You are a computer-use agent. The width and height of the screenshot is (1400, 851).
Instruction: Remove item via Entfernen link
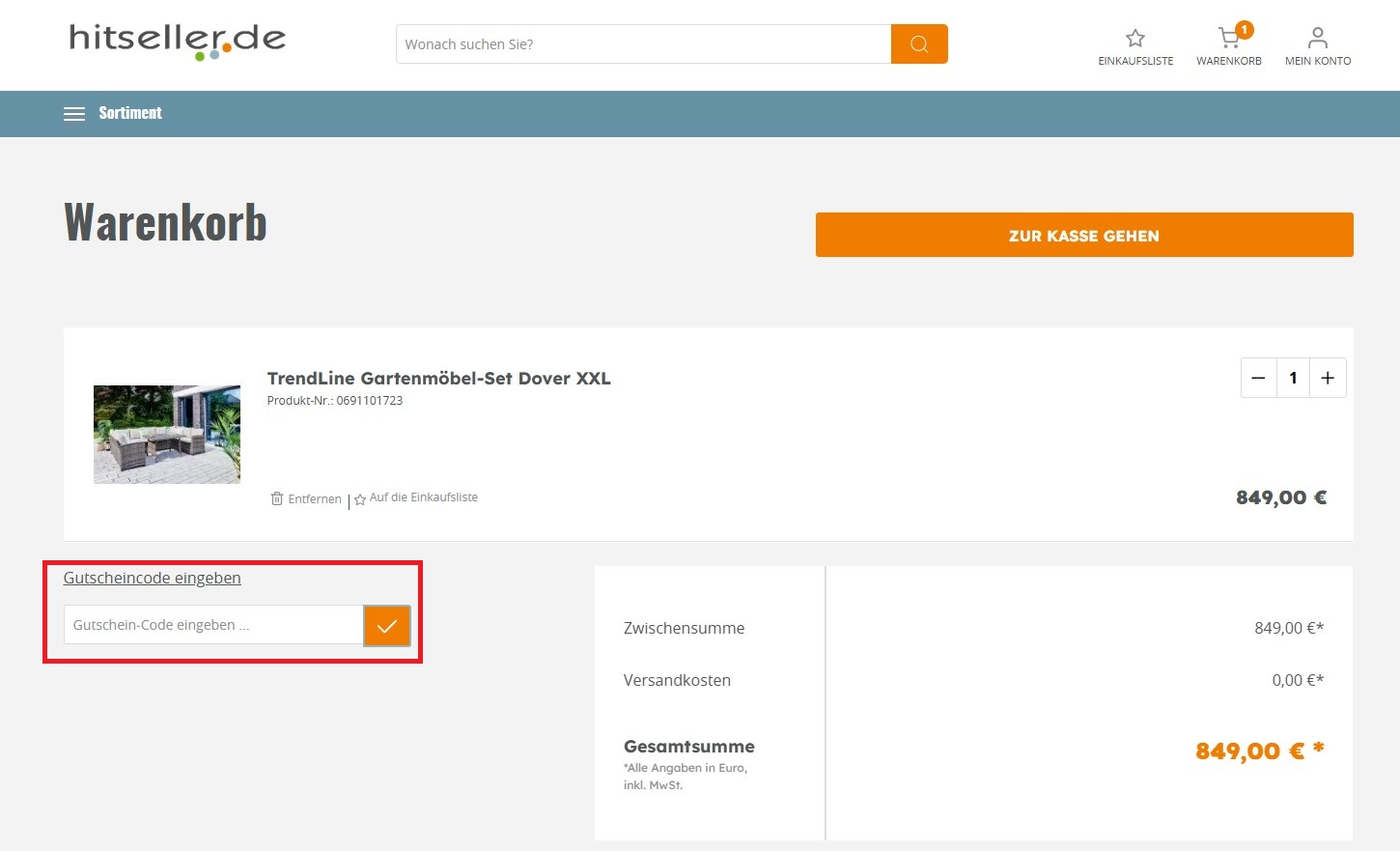tap(315, 499)
